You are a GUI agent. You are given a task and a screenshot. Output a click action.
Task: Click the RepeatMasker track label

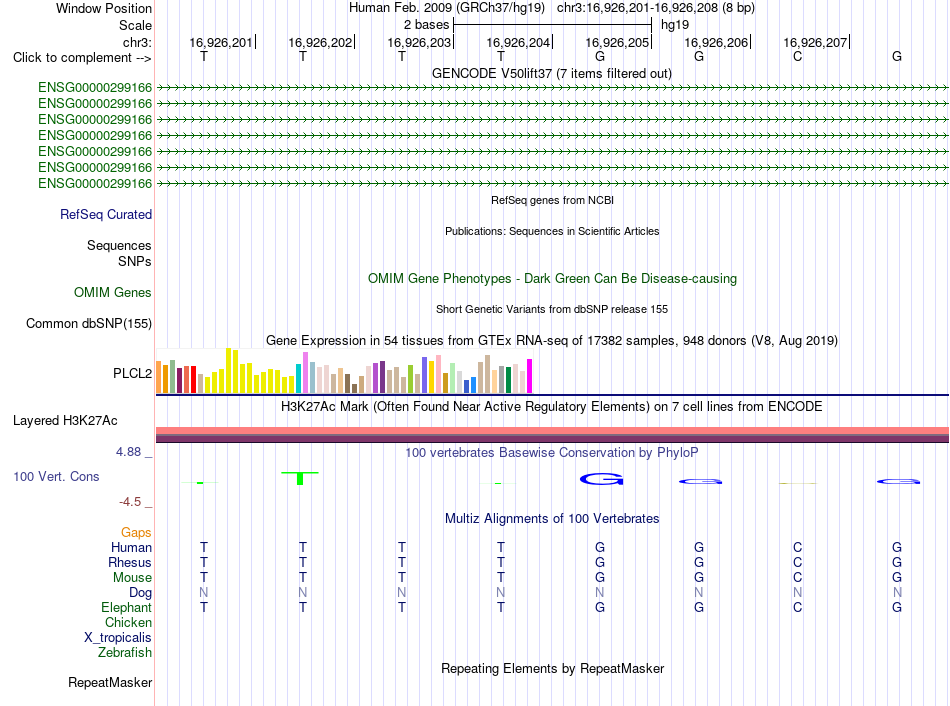(x=110, y=682)
